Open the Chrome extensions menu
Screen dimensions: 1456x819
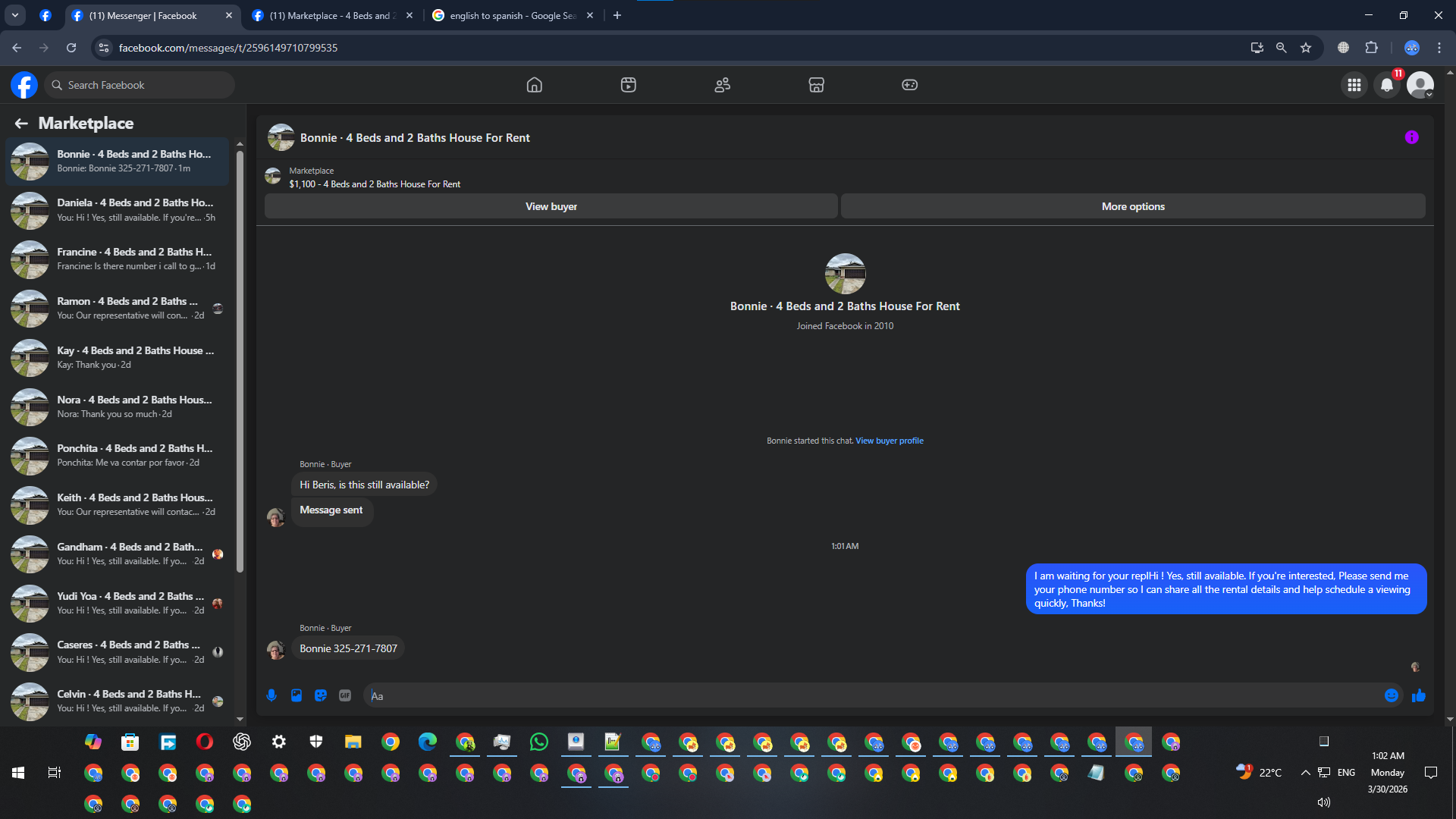tap(1371, 48)
